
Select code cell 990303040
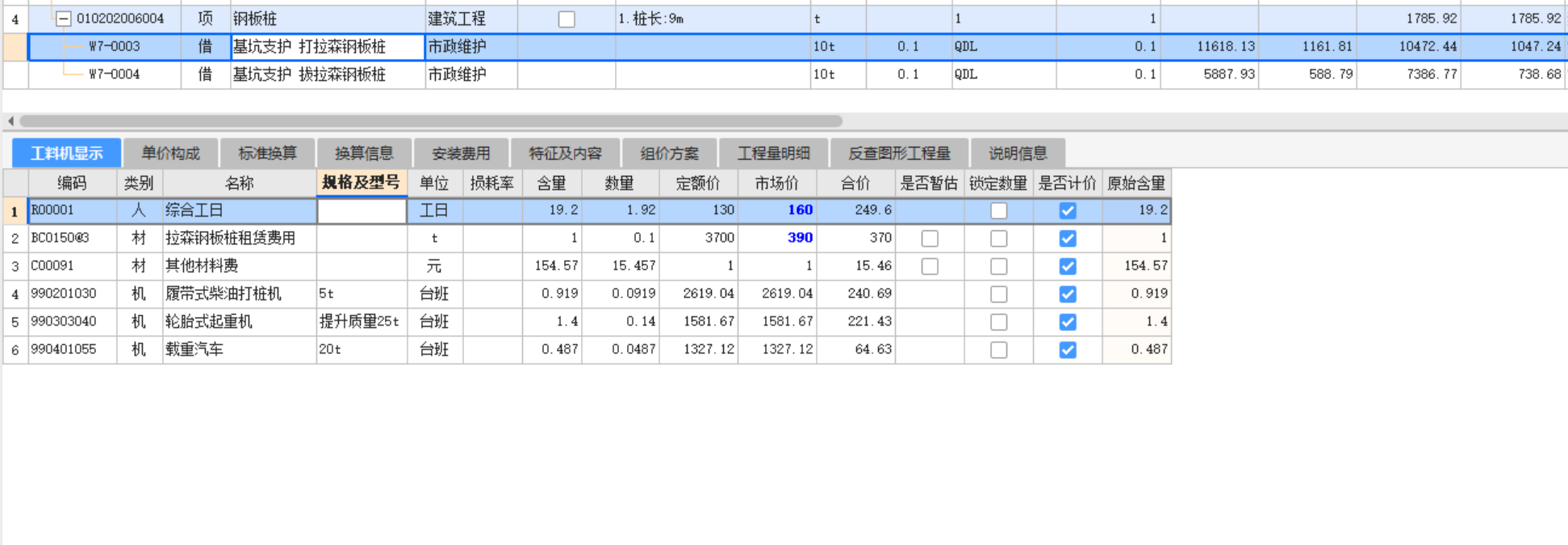click(73, 321)
